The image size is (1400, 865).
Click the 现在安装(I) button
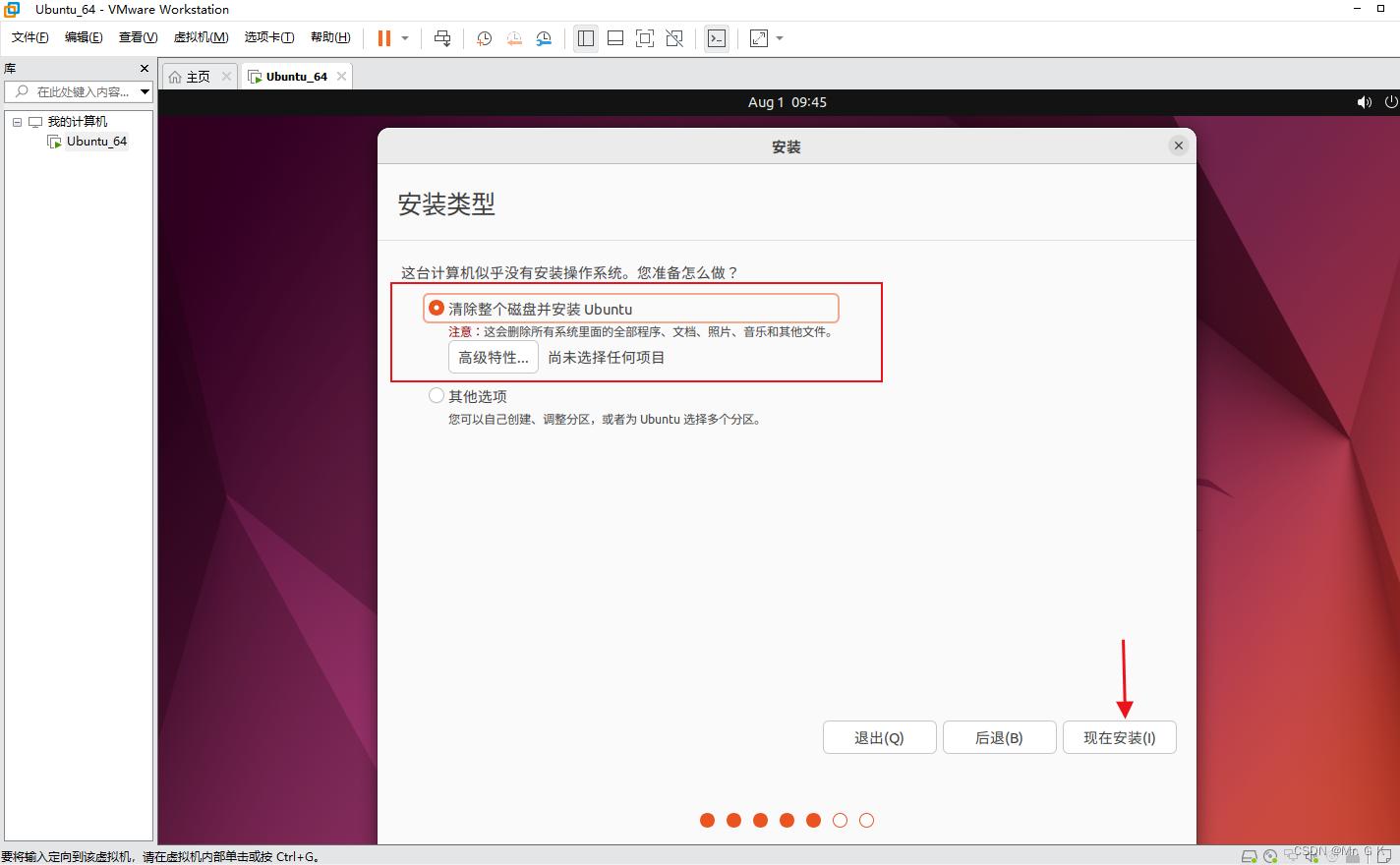(x=1119, y=737)
